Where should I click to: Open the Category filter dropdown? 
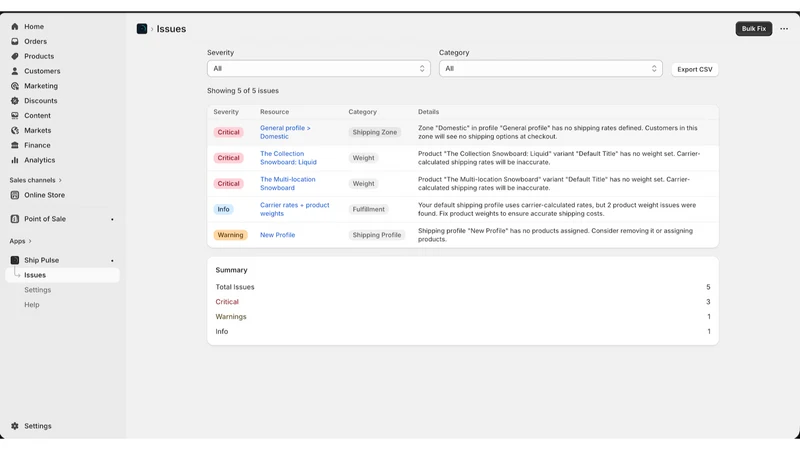click(551, 68)
